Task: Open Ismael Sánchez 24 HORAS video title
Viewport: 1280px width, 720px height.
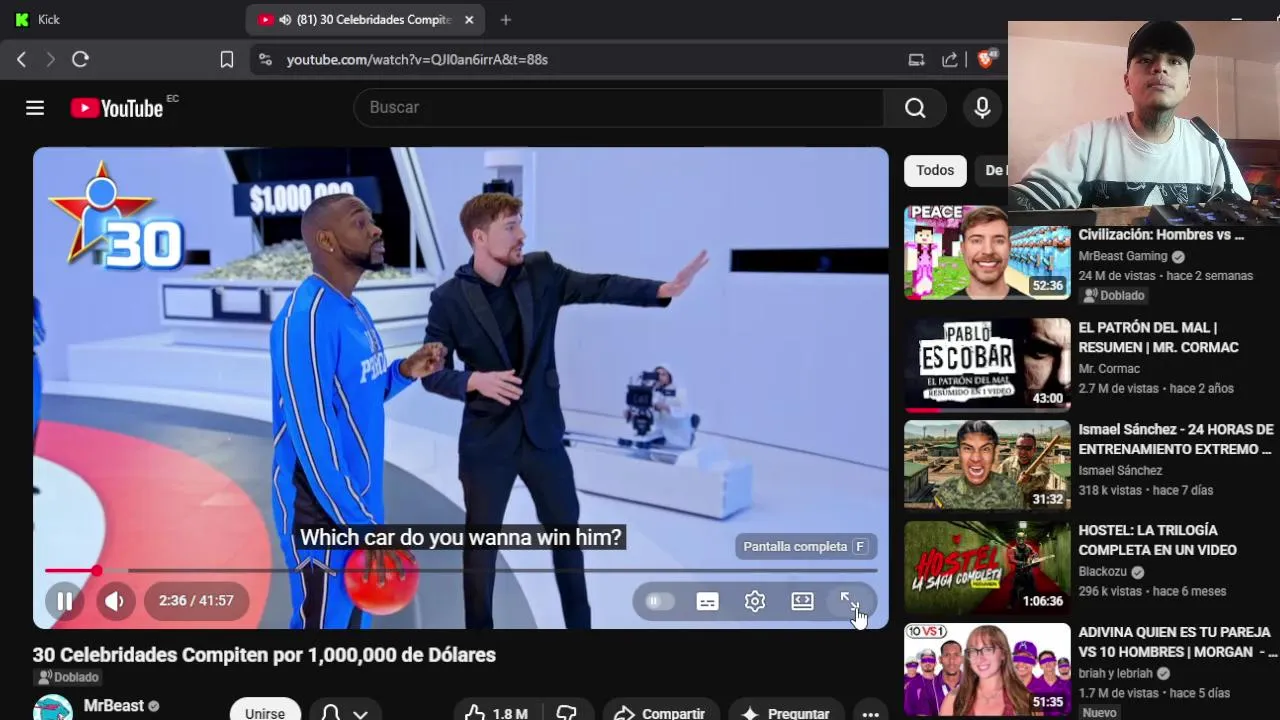Action: click(1176, 439)
